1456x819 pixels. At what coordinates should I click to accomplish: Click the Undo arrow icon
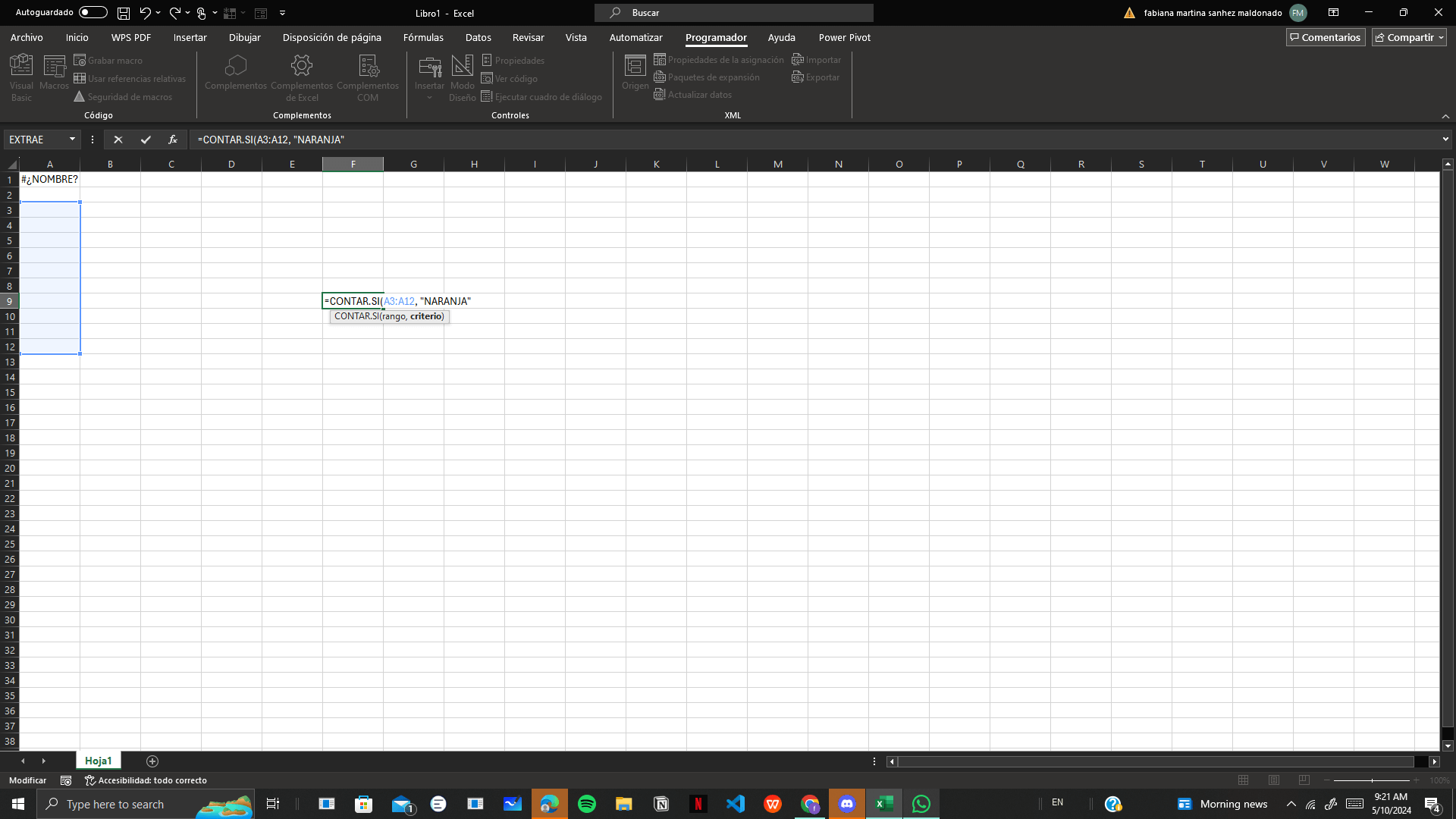[145, 13]
